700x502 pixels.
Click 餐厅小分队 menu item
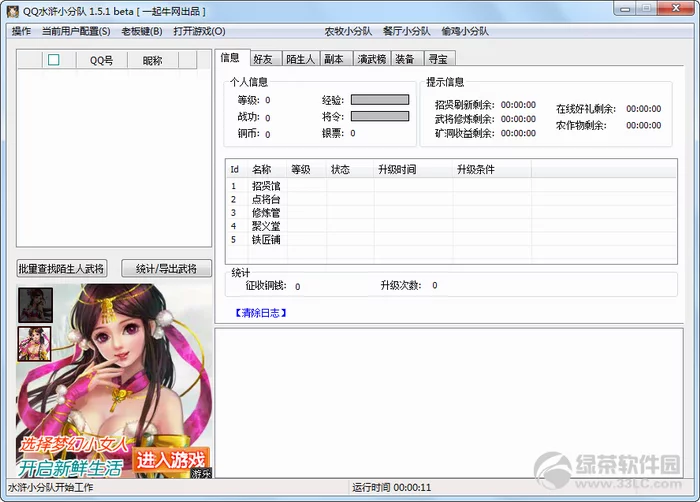(x=406, y=31)
